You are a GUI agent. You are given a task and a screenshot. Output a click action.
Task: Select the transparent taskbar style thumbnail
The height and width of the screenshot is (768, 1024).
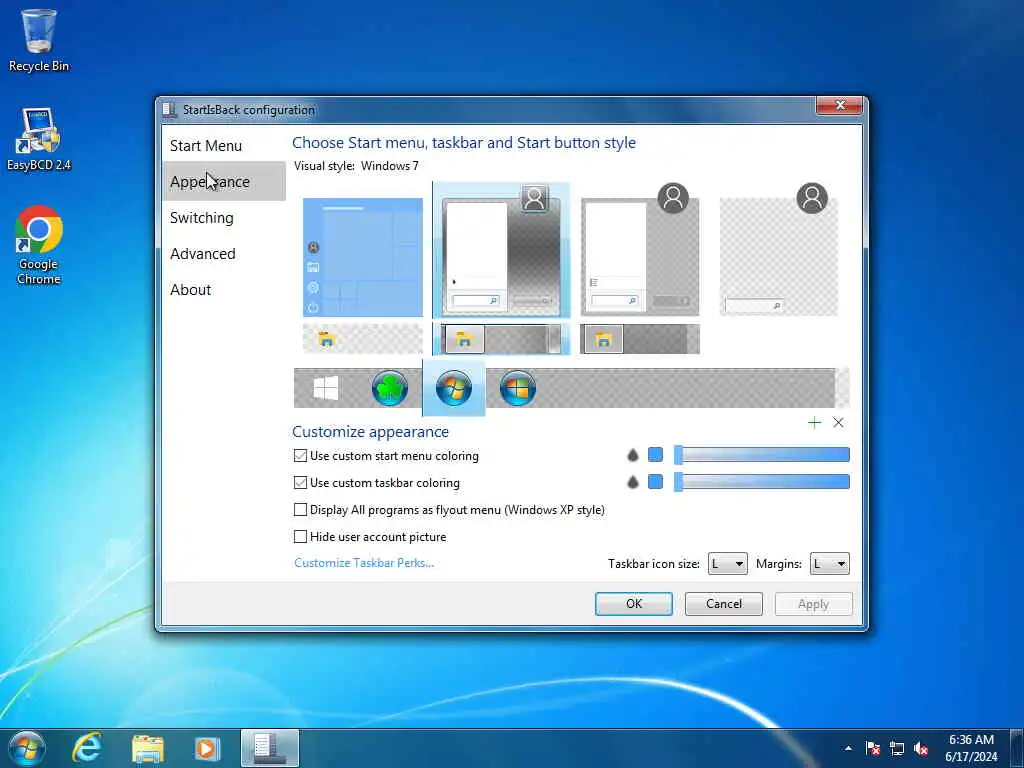362,339
